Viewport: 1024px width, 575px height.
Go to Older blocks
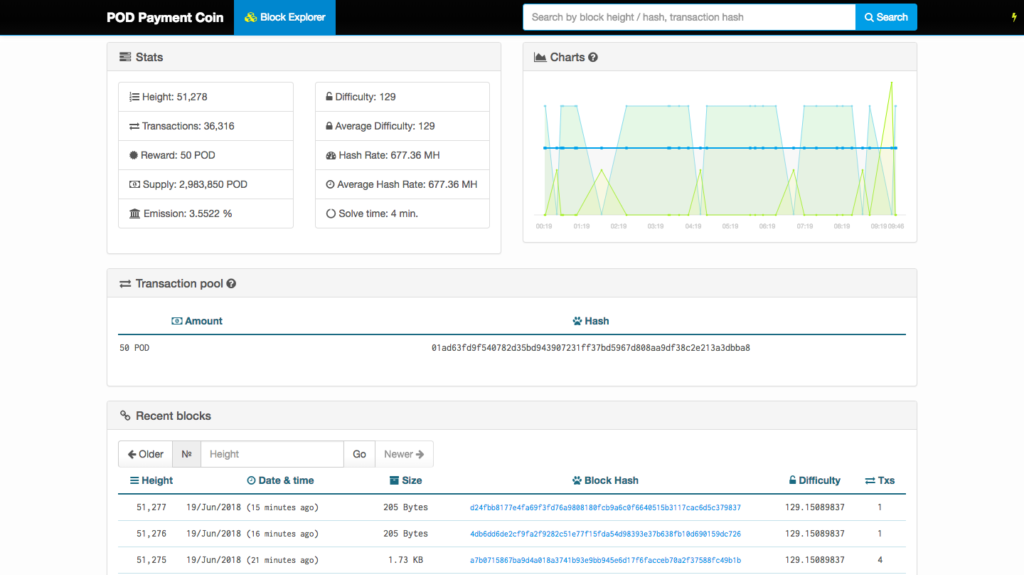146,454
